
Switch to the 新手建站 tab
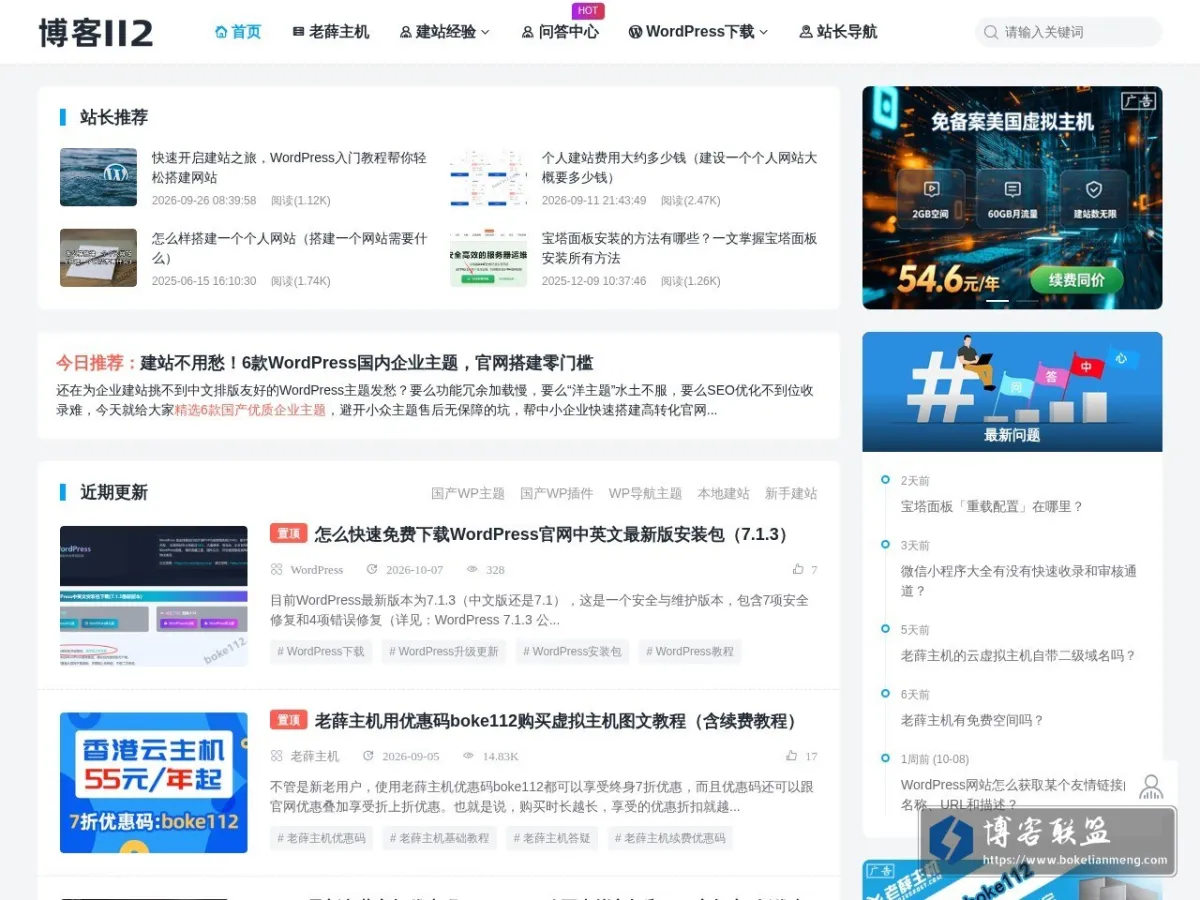pos(791,493)
